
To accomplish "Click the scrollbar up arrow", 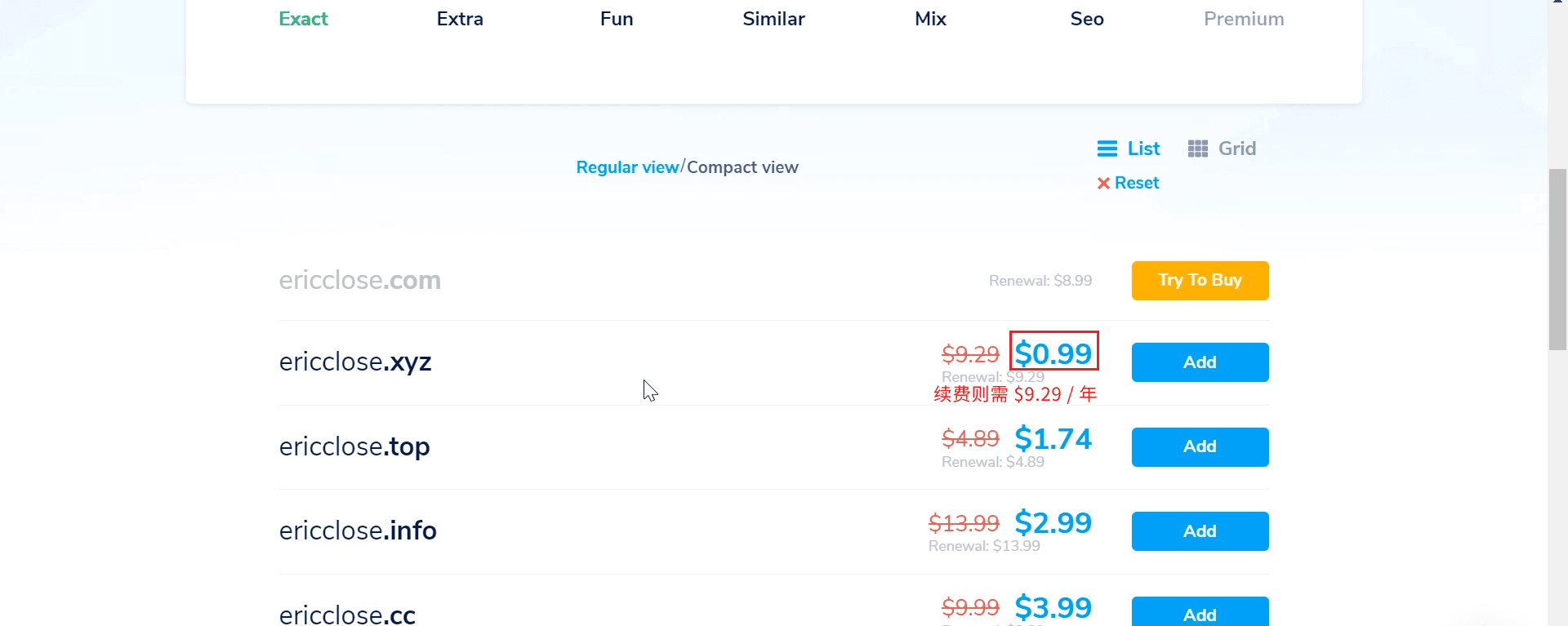I will tap(1557, 2).
